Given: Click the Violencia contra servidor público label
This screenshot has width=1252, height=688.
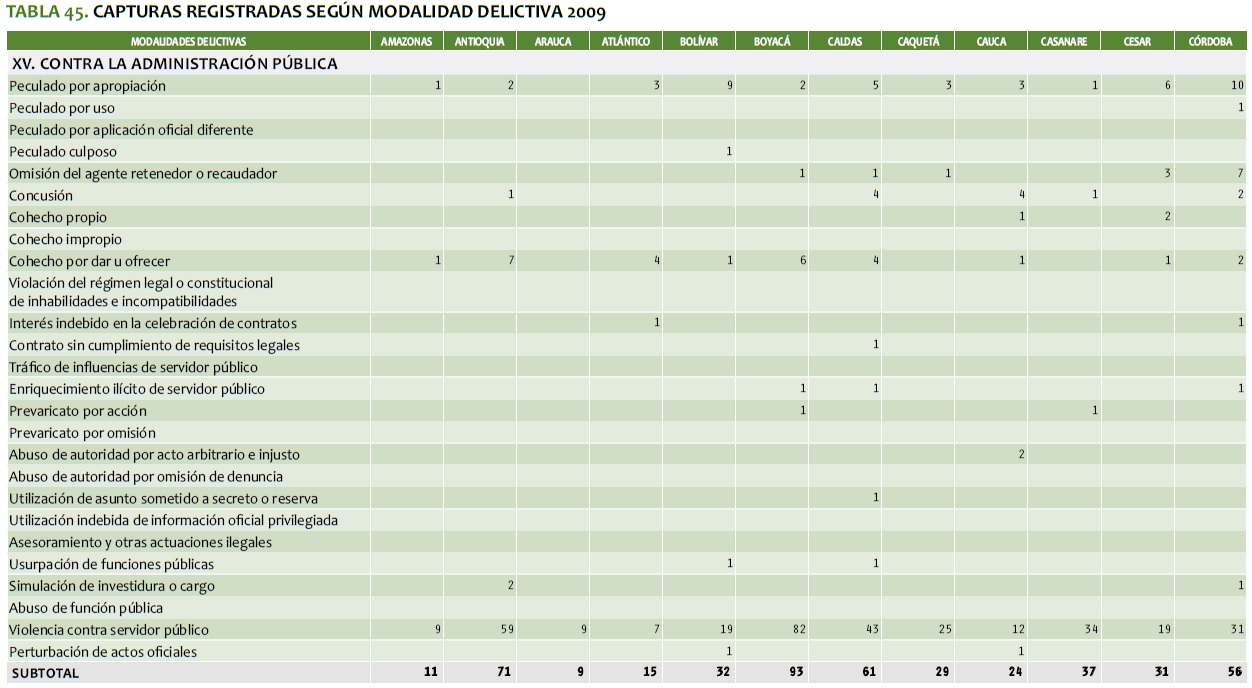Looking at the screenshot, I should tap(109, 630).
